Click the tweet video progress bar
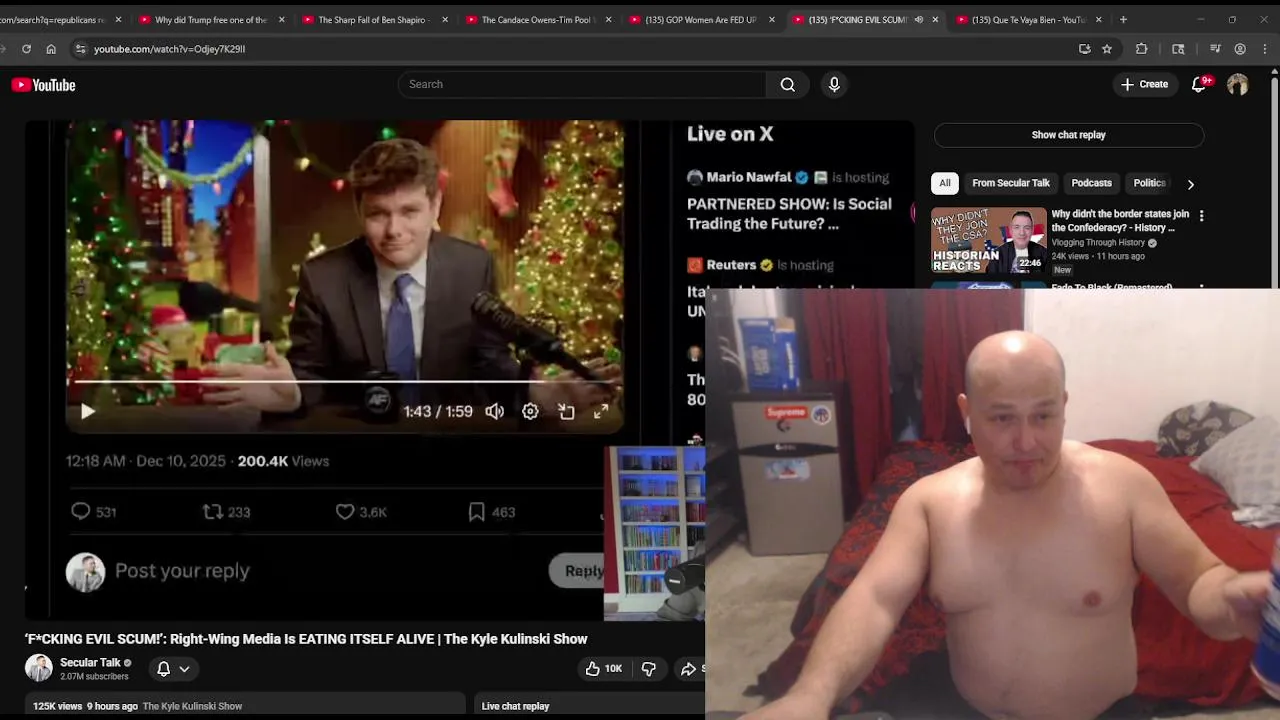The height and width of the screenshot is (720, 1280). point(345,382)
